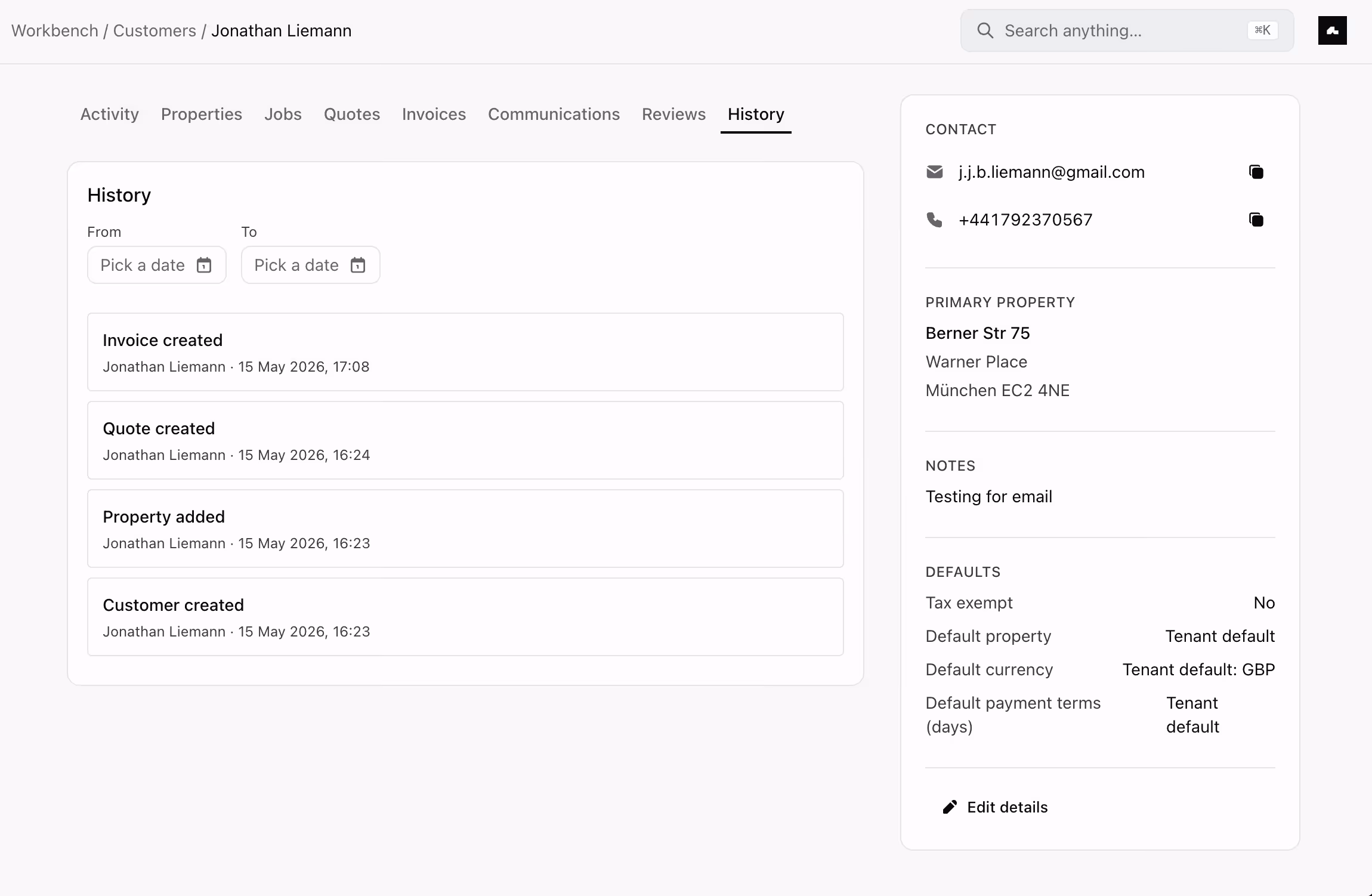The height and width of the screenshot is (896, 1372).
Task: Open the From date picker
Action: point(157,265)
